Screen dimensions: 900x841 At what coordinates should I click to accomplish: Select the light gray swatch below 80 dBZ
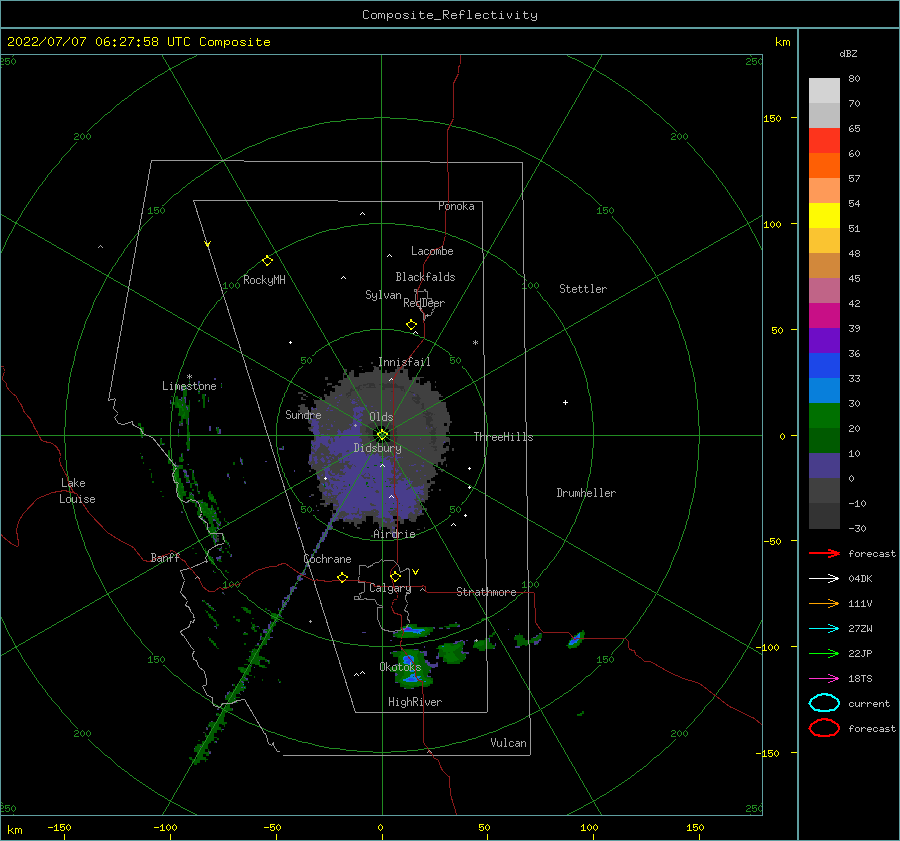point(824,91)
